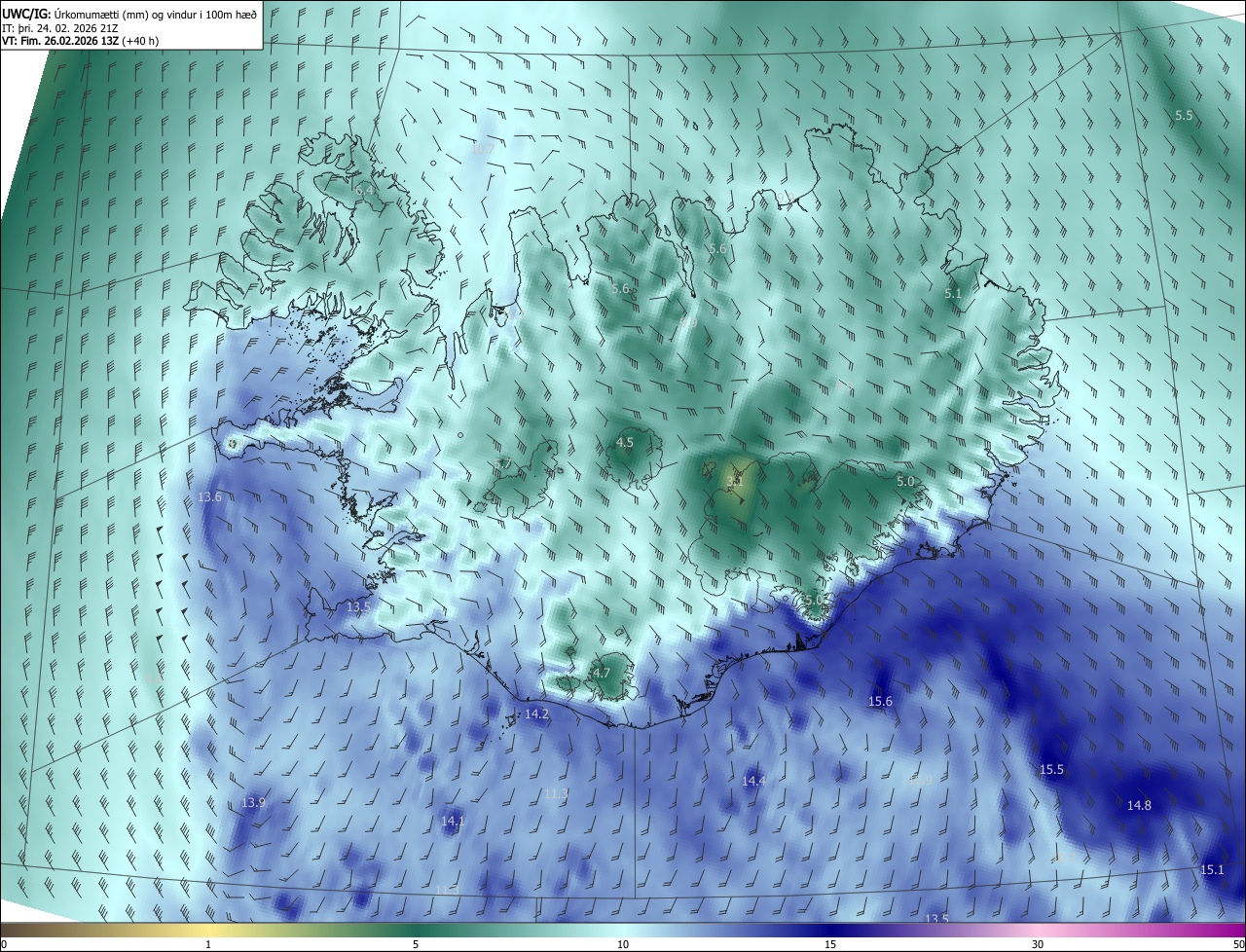Click the 15 tick on color scale
Viewport: 1246px width, 952px height.
pos(830,944)
